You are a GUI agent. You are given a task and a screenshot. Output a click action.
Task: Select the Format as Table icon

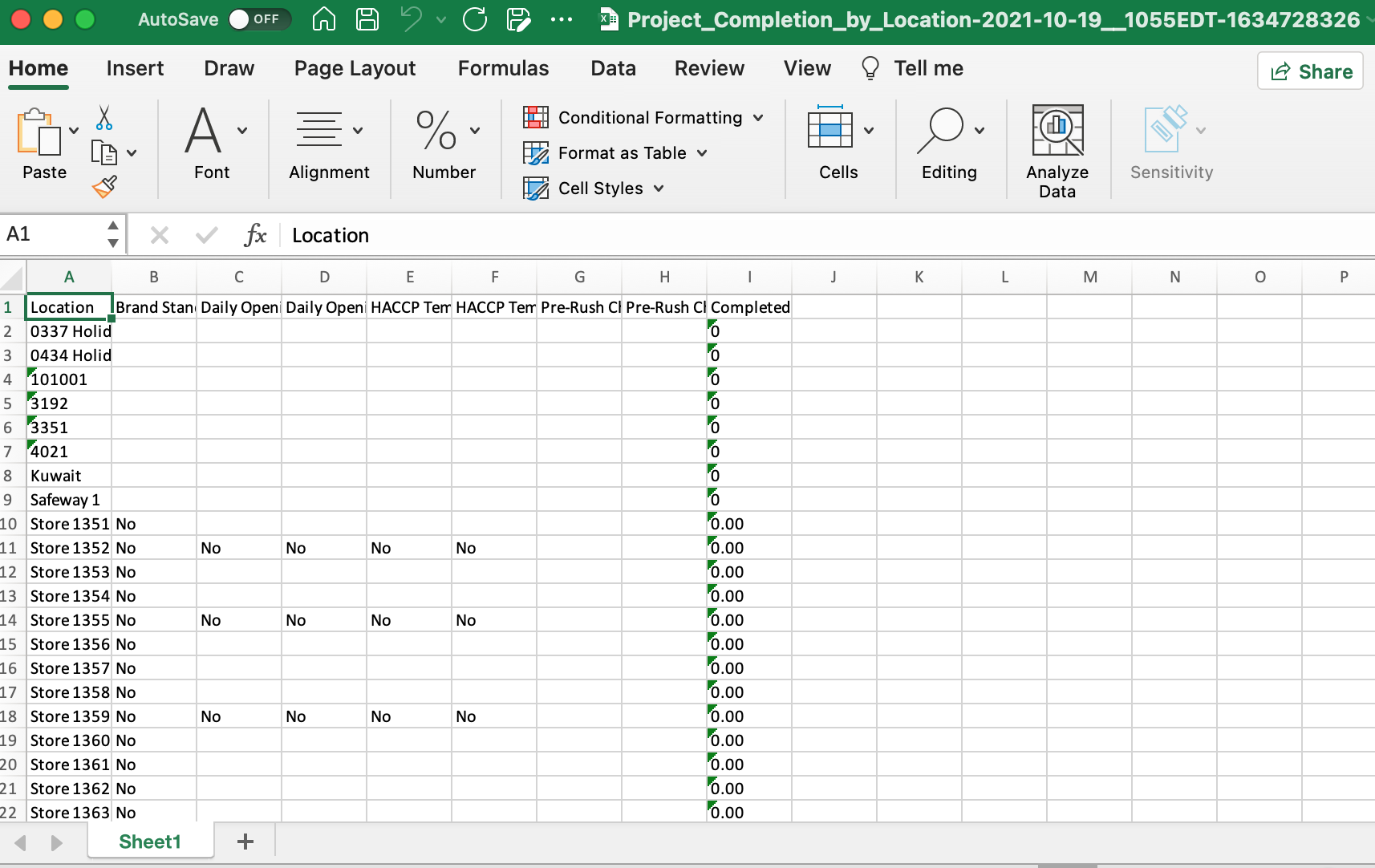534,152
